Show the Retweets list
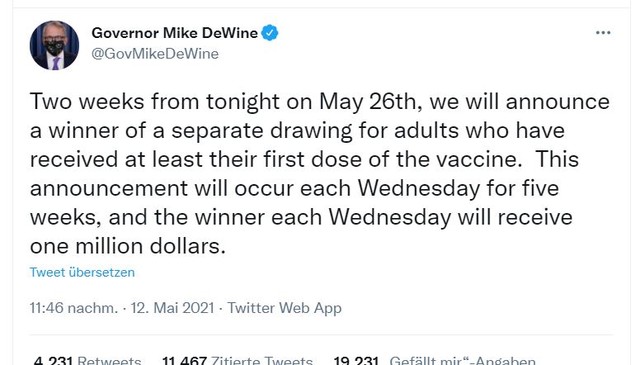The image size is (640, 365). tap(109, 360)
